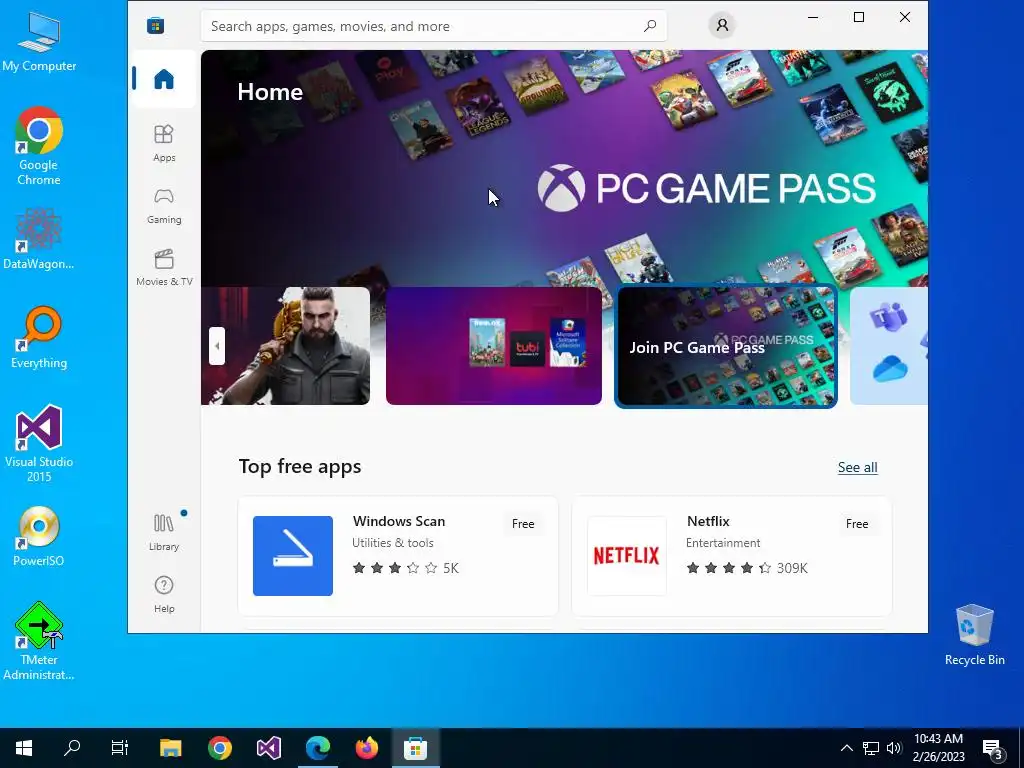Switch to Microsoft Edge in taskbar

317,748
